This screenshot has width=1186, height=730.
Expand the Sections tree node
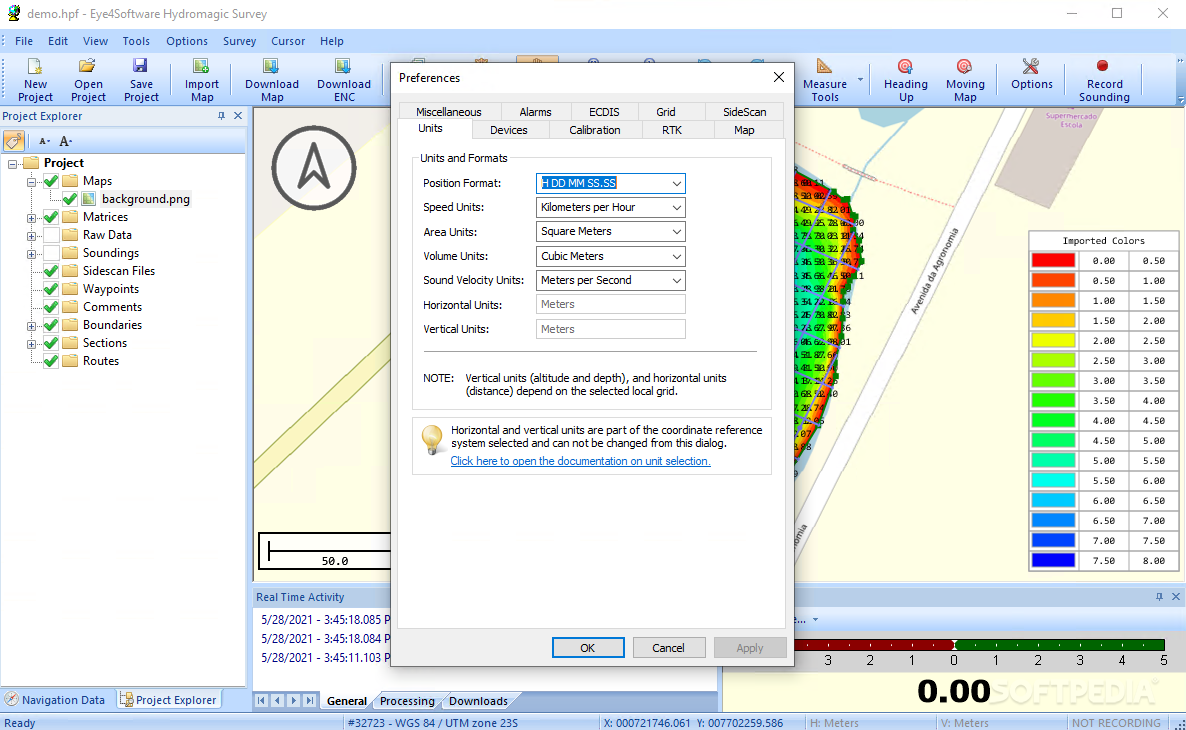[x=31, y=344]
